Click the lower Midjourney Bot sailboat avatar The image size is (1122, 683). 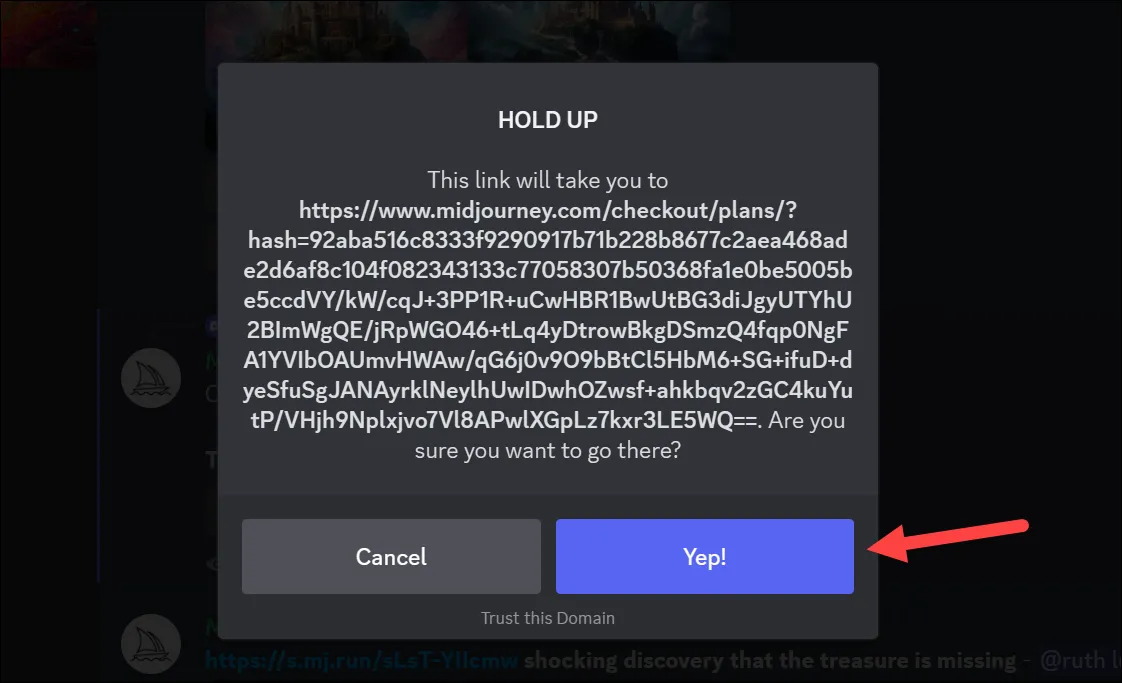pyautogui.click(x=150, y=644)
